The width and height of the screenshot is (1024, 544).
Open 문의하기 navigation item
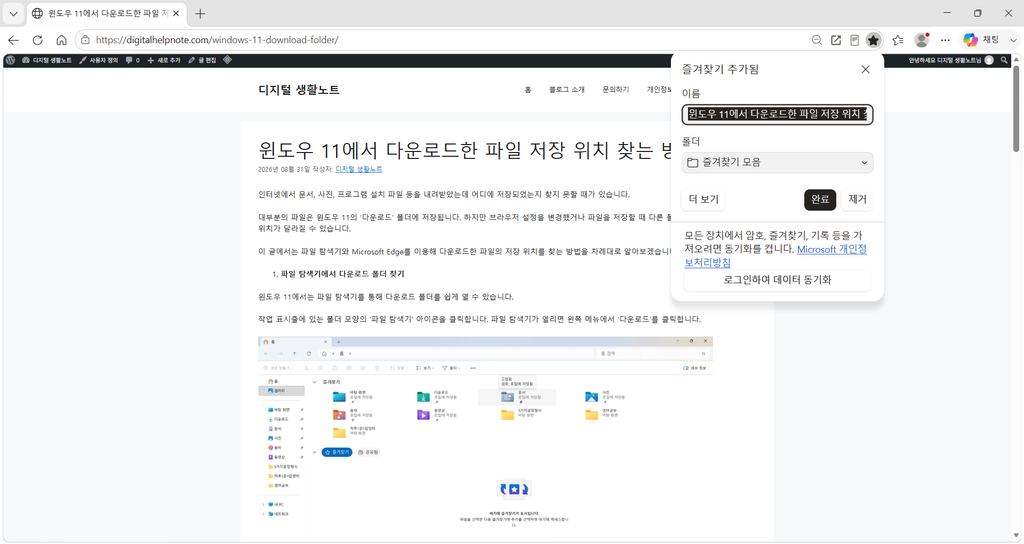pos(616,90)
